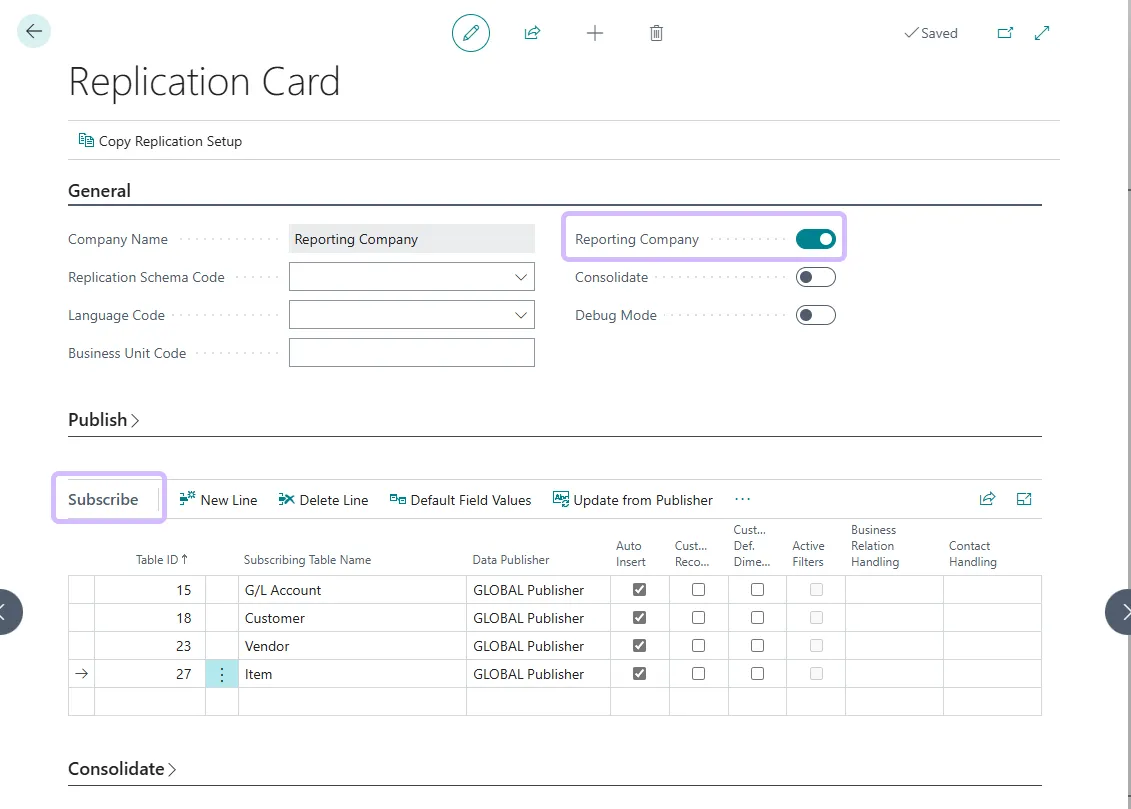Click the Share icon in the top toolbar

(532, 32)
